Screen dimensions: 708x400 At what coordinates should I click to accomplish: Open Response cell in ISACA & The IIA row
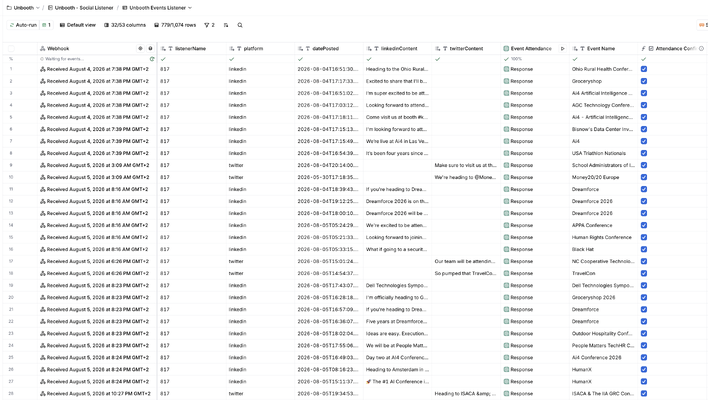point(535,394)
